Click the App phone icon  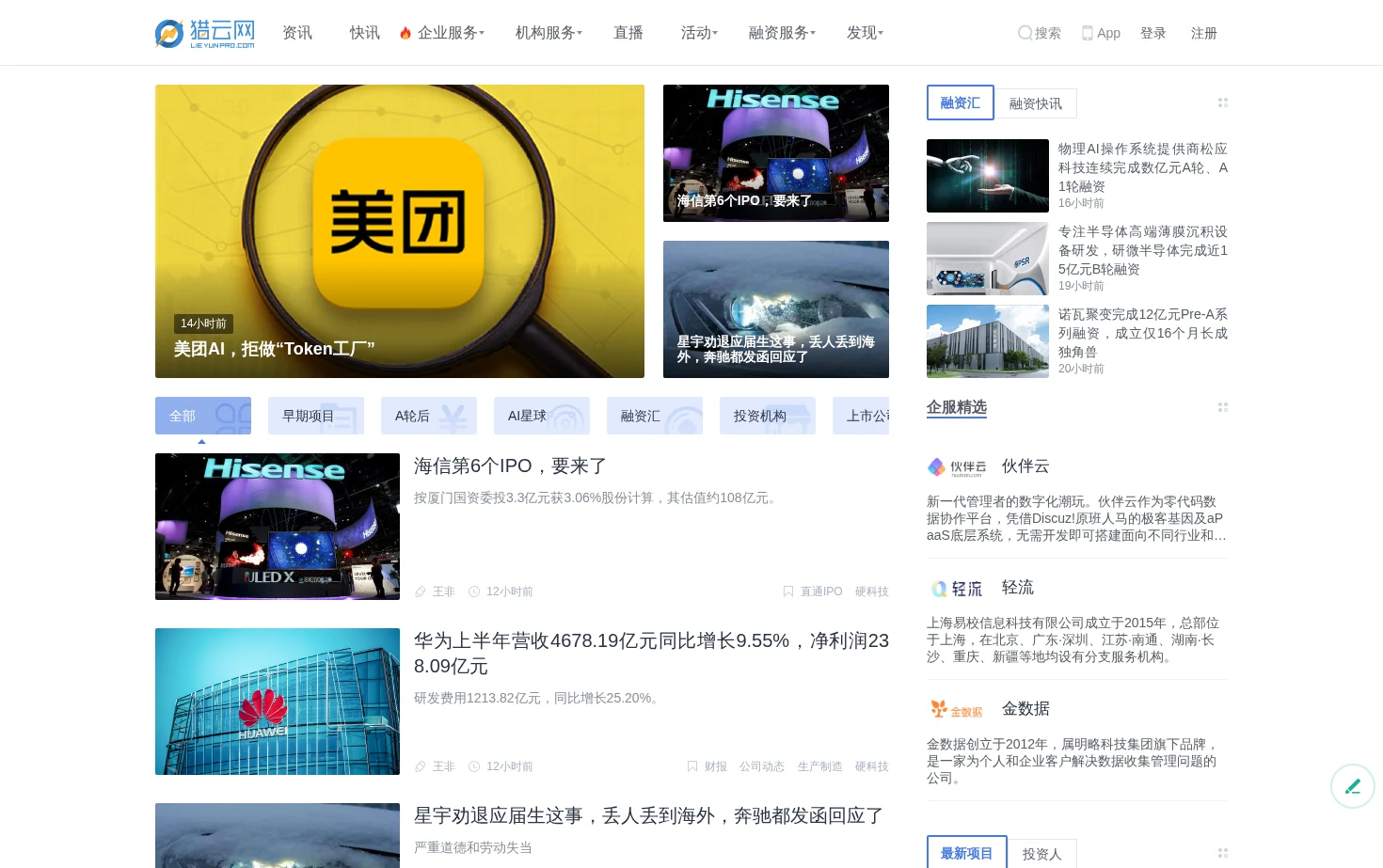(x=1088, y=33)
